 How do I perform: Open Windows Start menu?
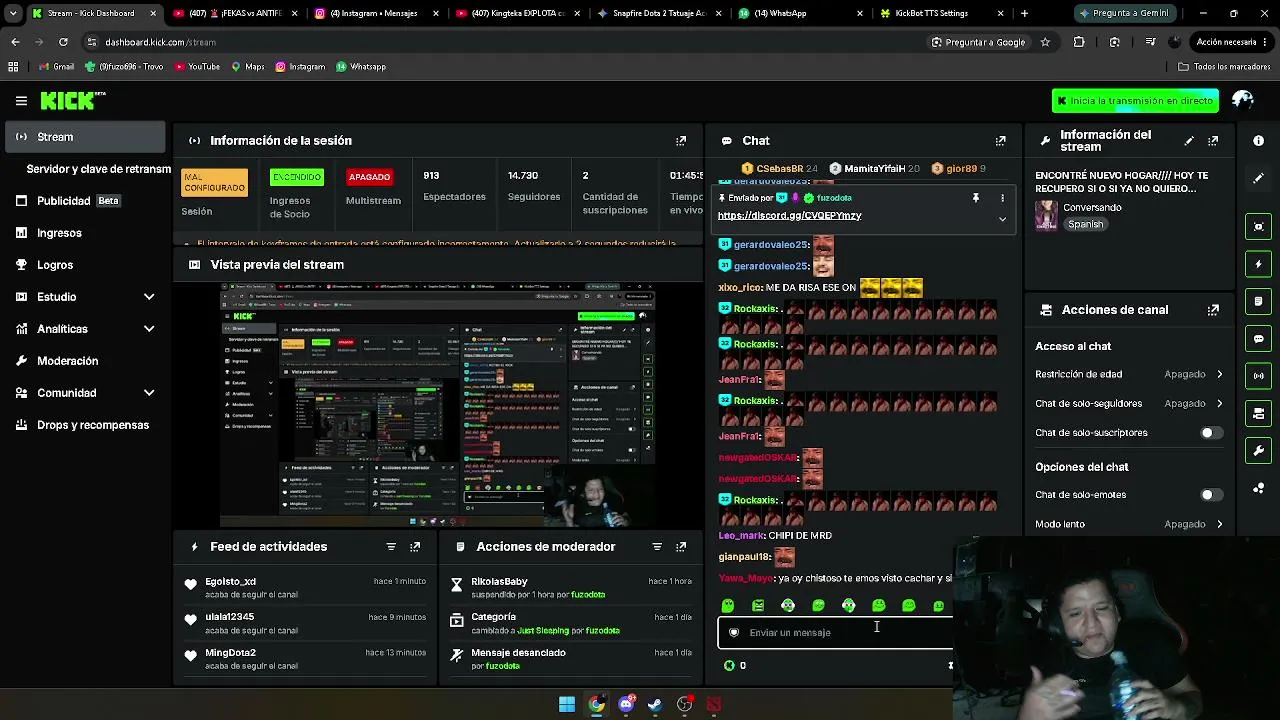567,704
